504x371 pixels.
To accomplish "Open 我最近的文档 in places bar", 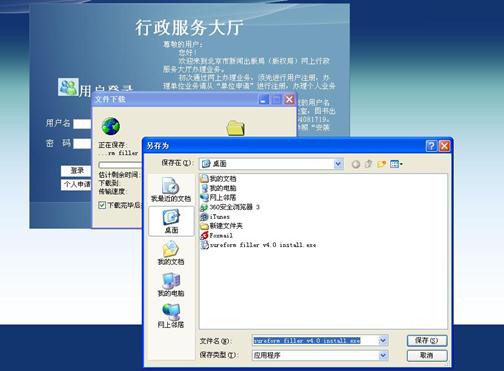I will point(171,190).
